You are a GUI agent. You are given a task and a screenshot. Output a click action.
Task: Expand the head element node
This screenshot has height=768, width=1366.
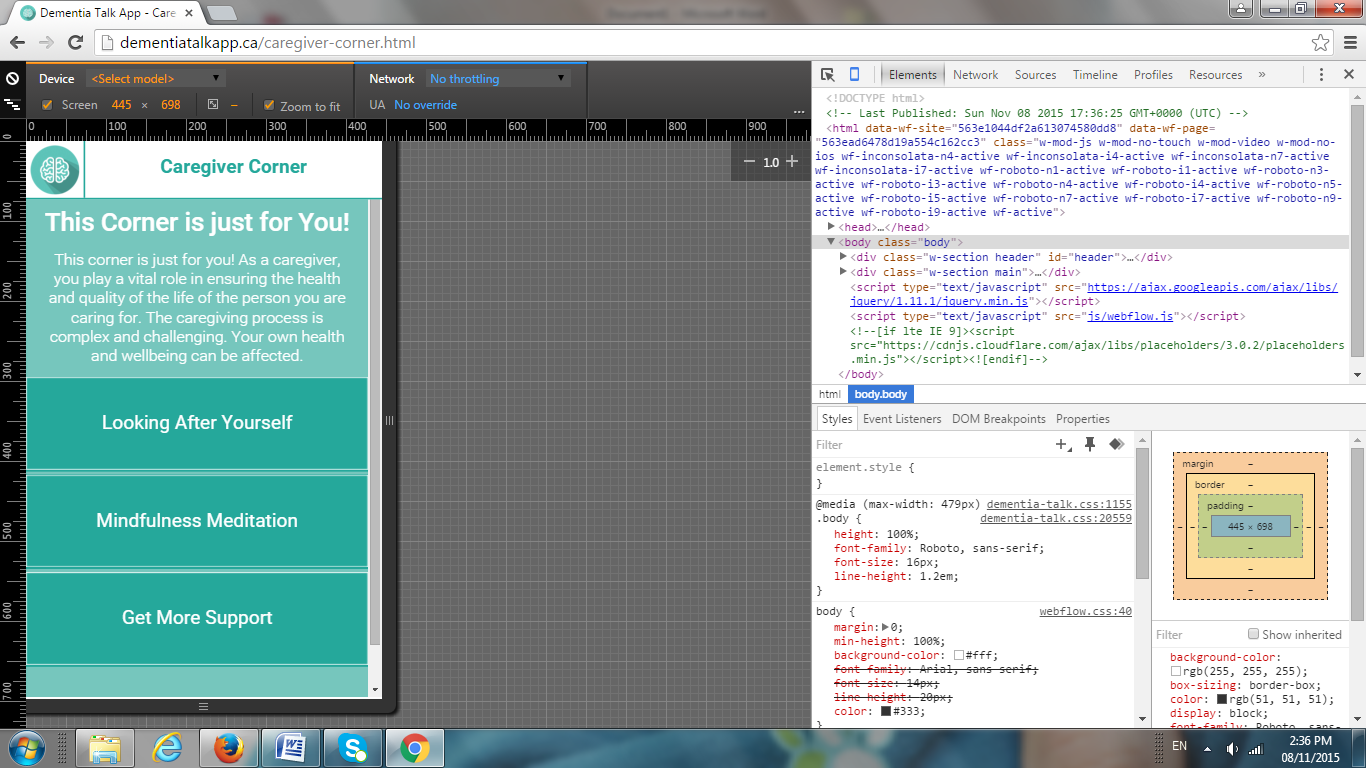click(x=832, y=227)
